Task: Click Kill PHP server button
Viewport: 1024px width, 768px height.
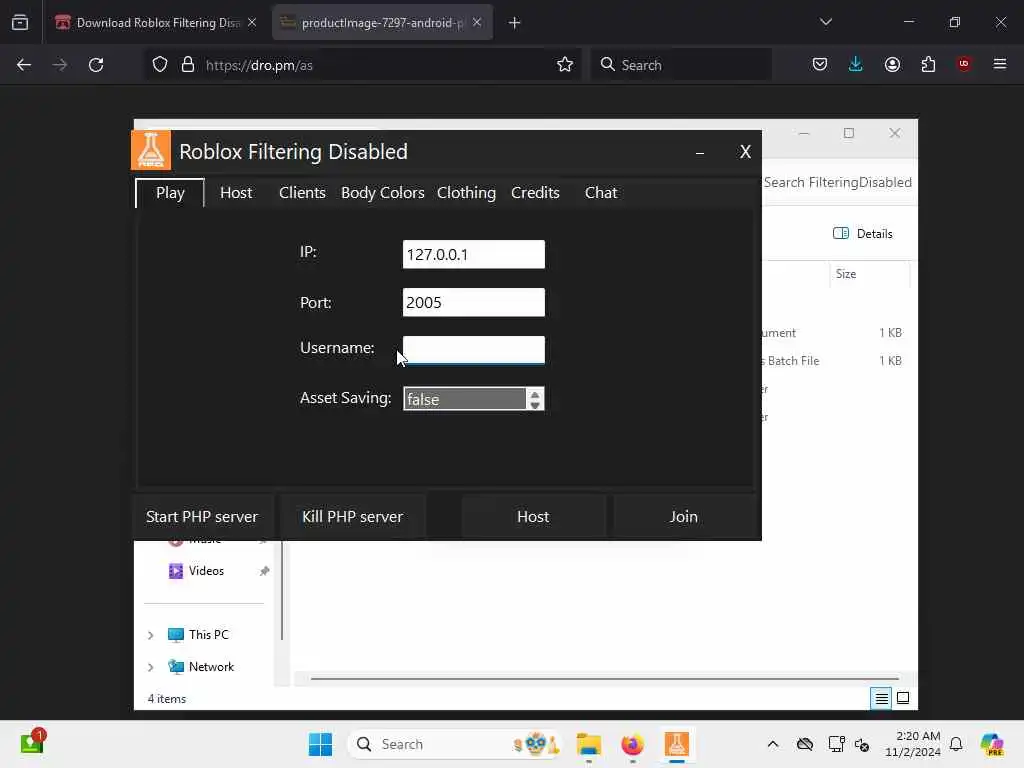Action: (353, 517)
